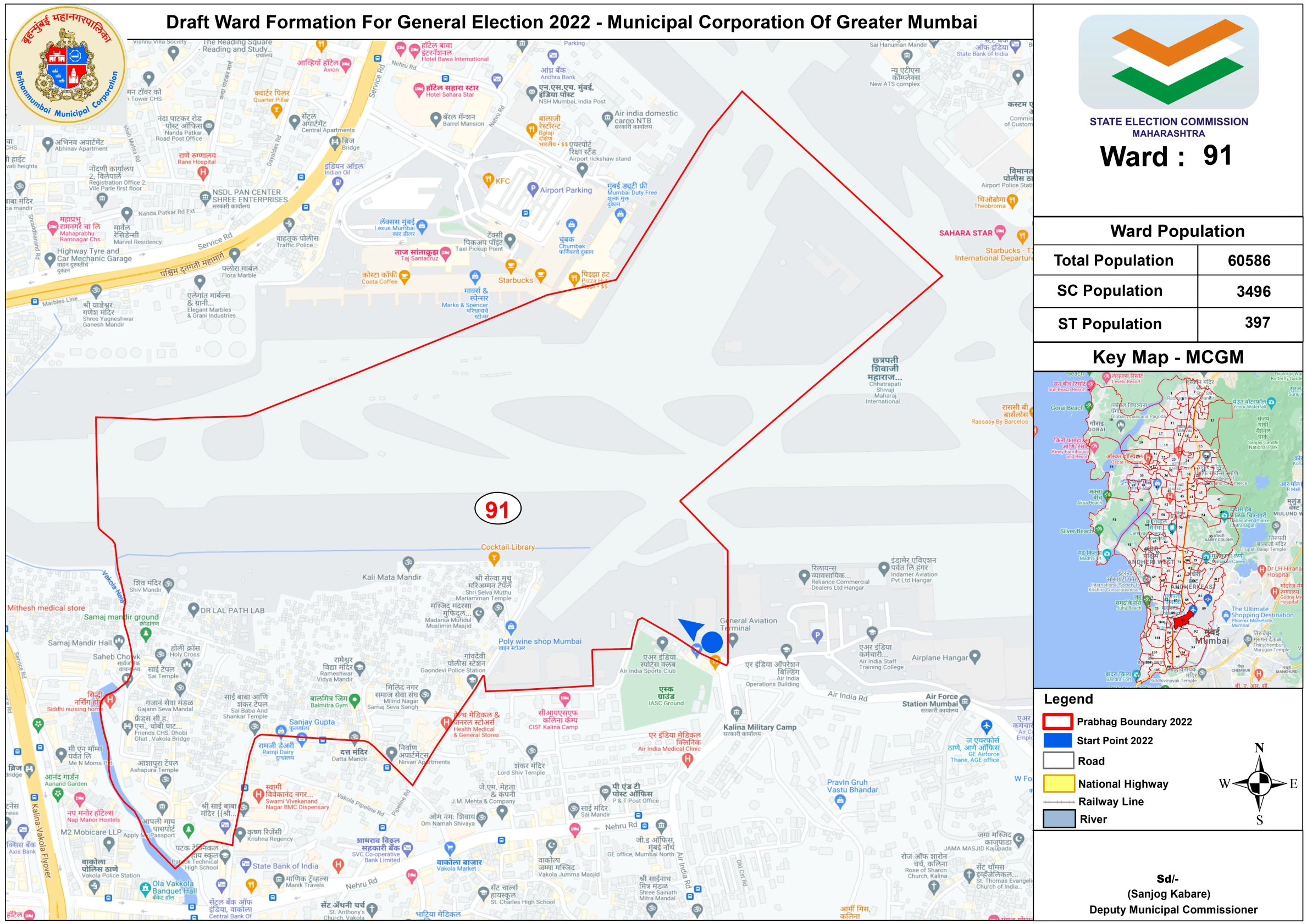Click the blue start point circle marker
Image resolution: width=1307 pixels, height=924 pixels.
712,641
